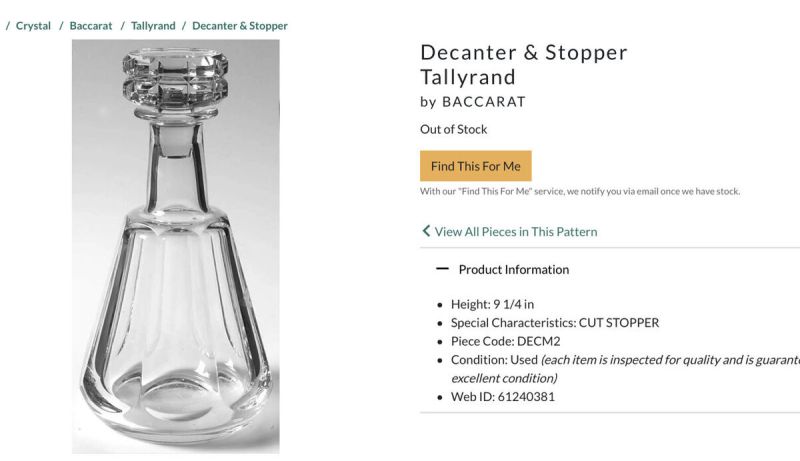Click the decanter product photo
The image size is (800, 461).
point(176,245)
